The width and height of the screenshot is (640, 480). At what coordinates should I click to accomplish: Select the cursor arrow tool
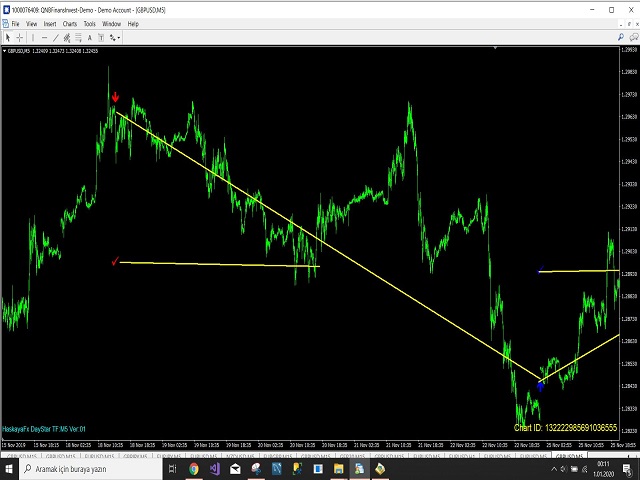(8, 38)
